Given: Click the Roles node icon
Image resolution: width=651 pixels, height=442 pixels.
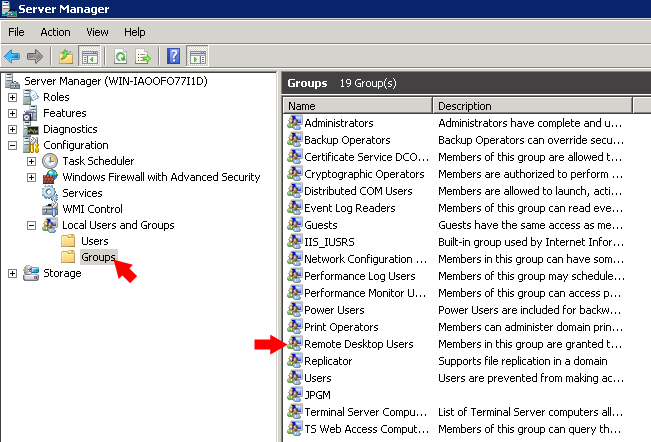Looking at the screenshot, I should coord(31,97).
